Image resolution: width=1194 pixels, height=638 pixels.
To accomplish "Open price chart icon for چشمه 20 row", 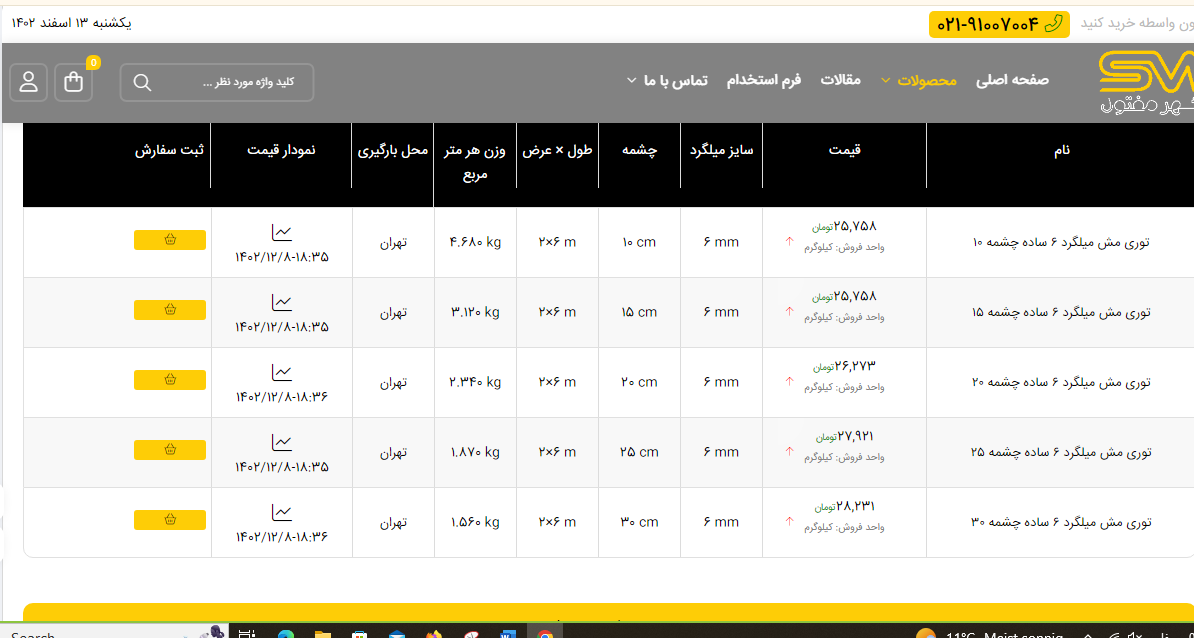I will pos(282,372).
